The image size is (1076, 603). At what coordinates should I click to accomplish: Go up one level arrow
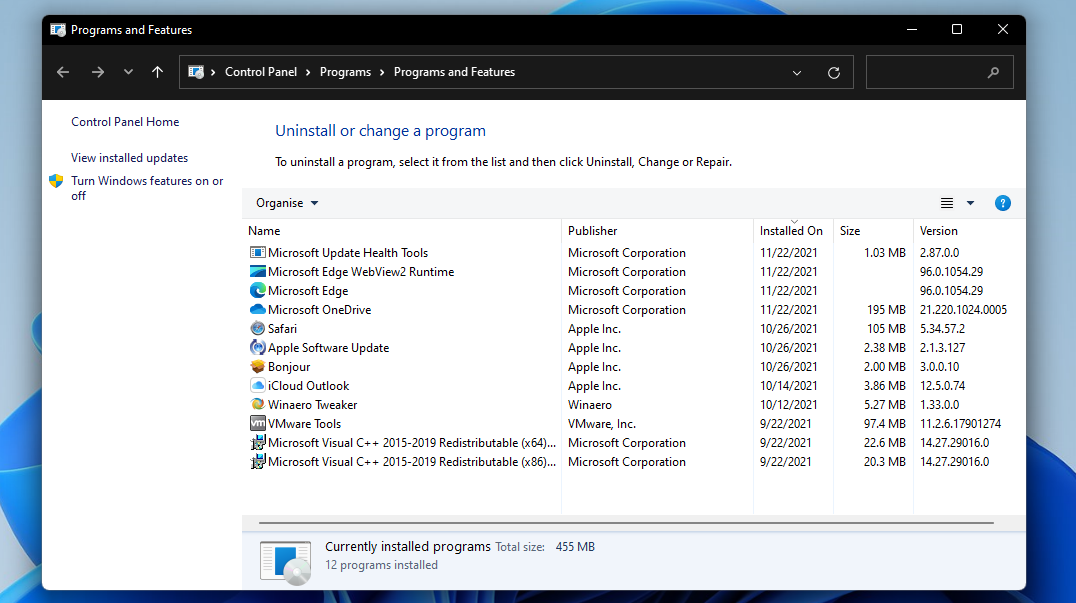[x=157, y=72]
